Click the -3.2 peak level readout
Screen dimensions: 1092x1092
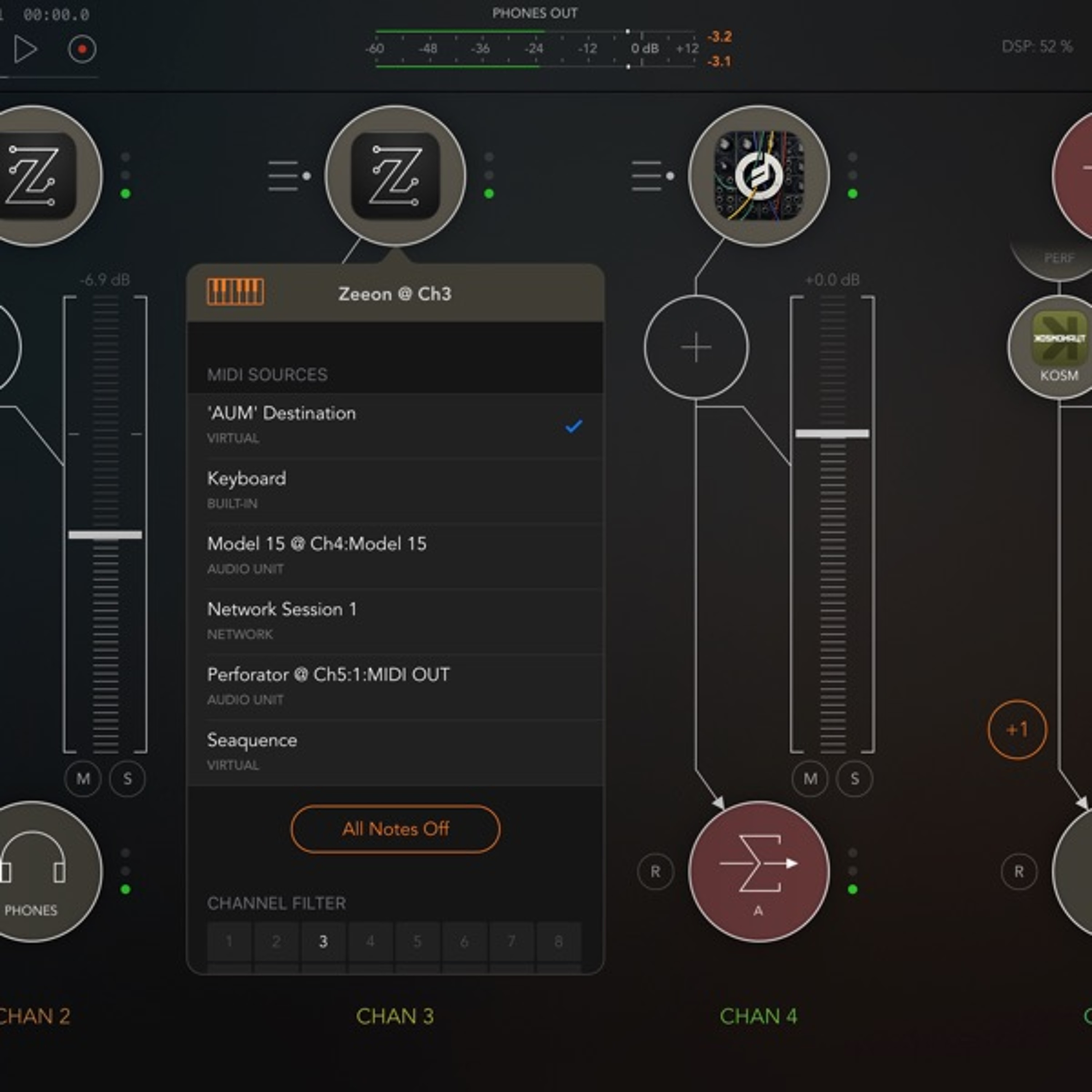(x=720, y=37)
